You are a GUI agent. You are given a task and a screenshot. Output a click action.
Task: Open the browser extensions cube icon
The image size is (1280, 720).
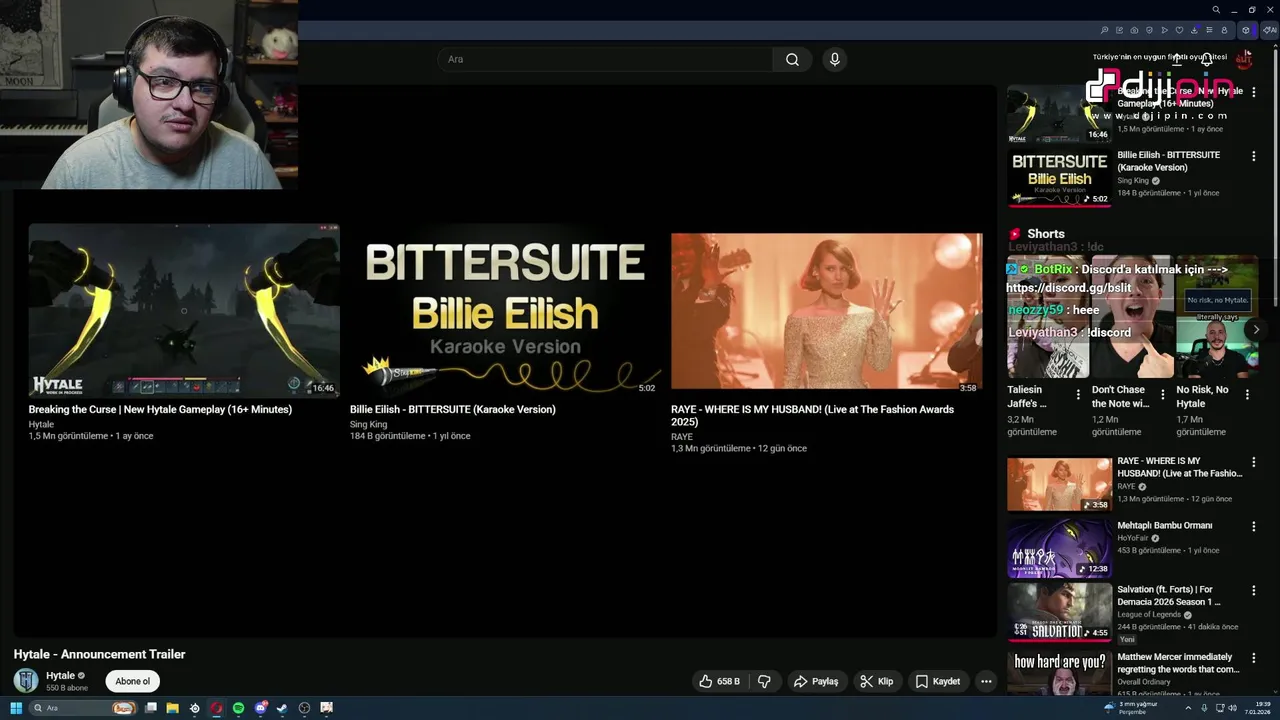point(1246,30)
